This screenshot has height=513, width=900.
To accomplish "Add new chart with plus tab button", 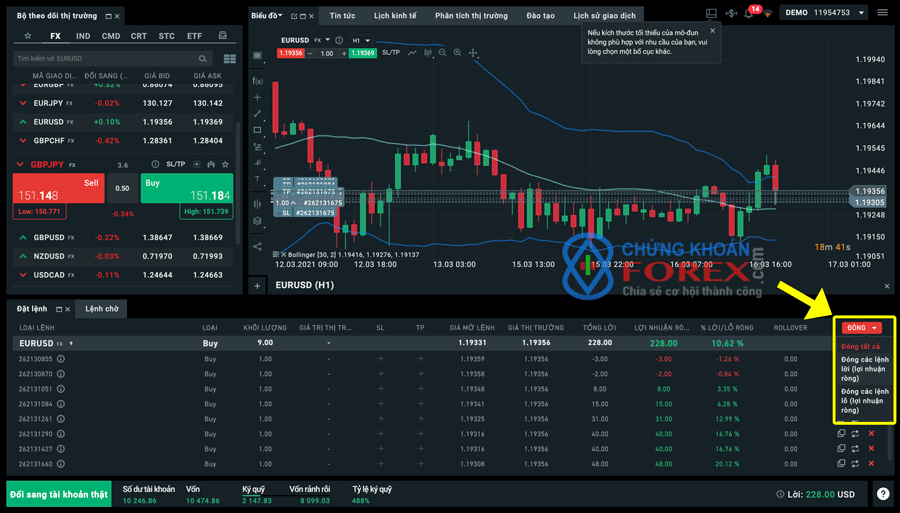I will [257, 285].
